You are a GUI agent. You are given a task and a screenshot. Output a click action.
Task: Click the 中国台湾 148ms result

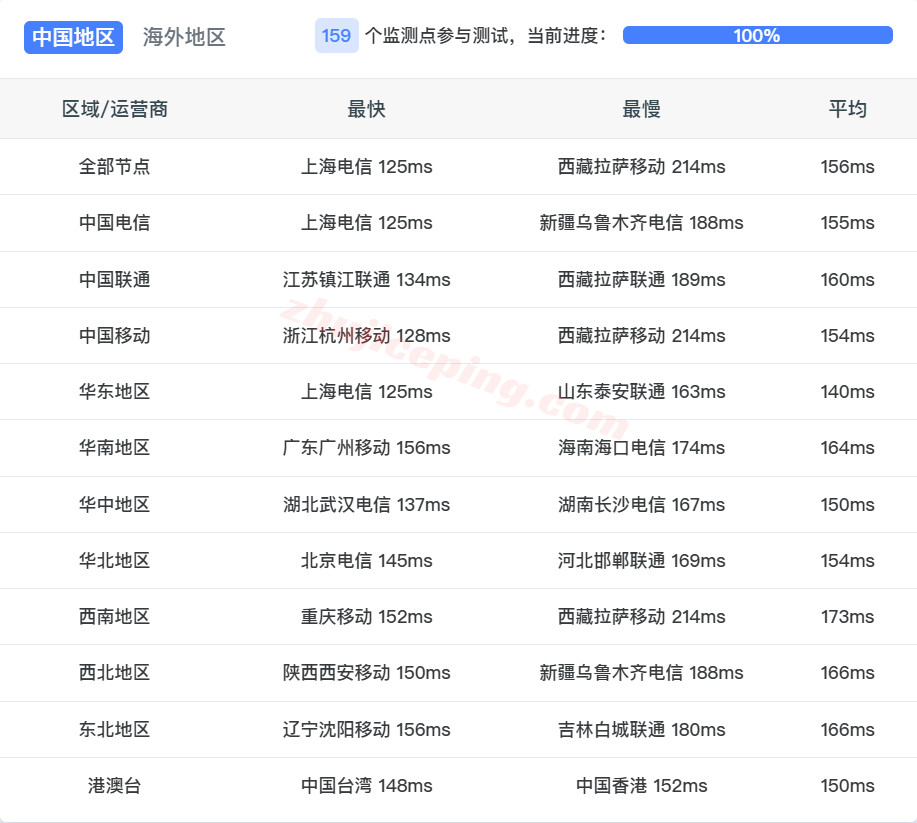[366, 786]
